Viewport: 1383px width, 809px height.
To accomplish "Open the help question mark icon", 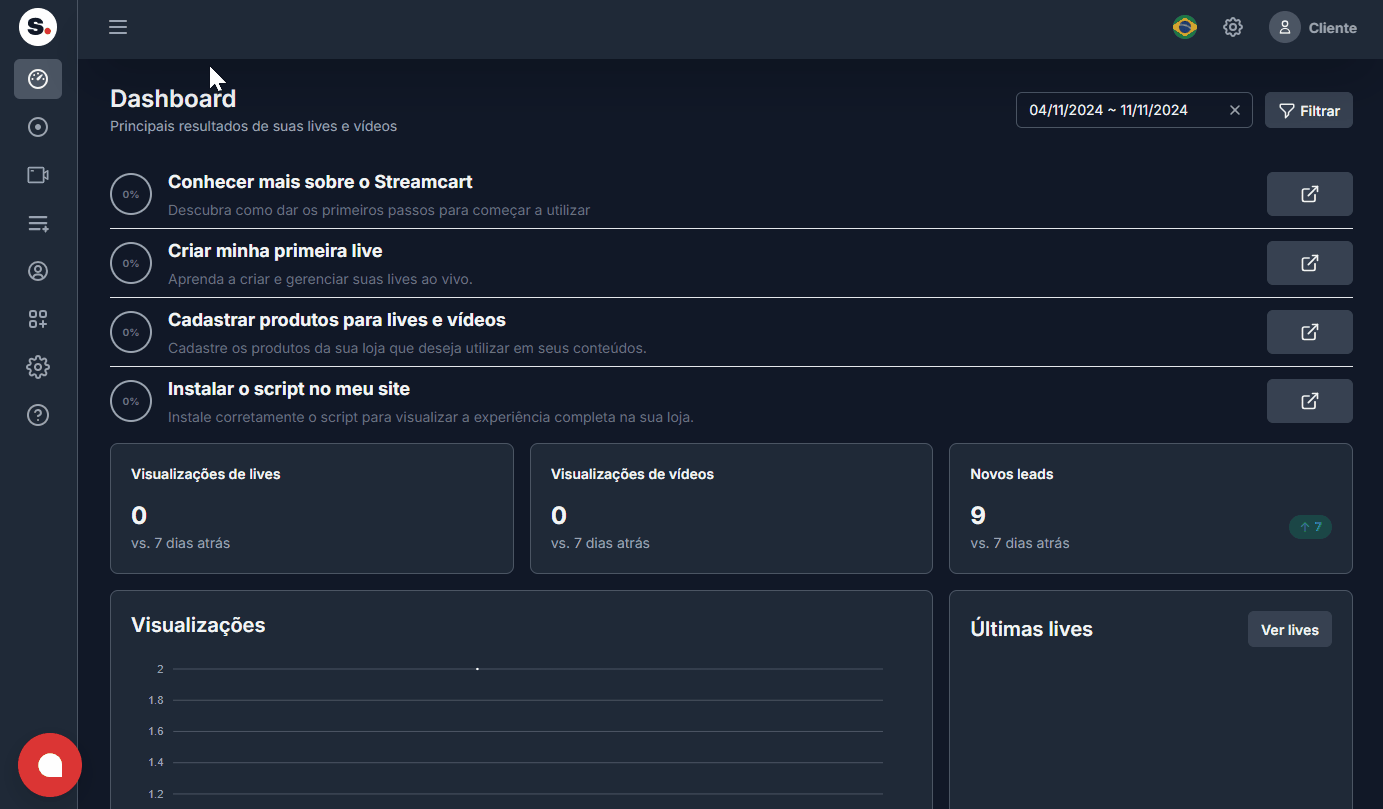I will click(x=38, y=415).
